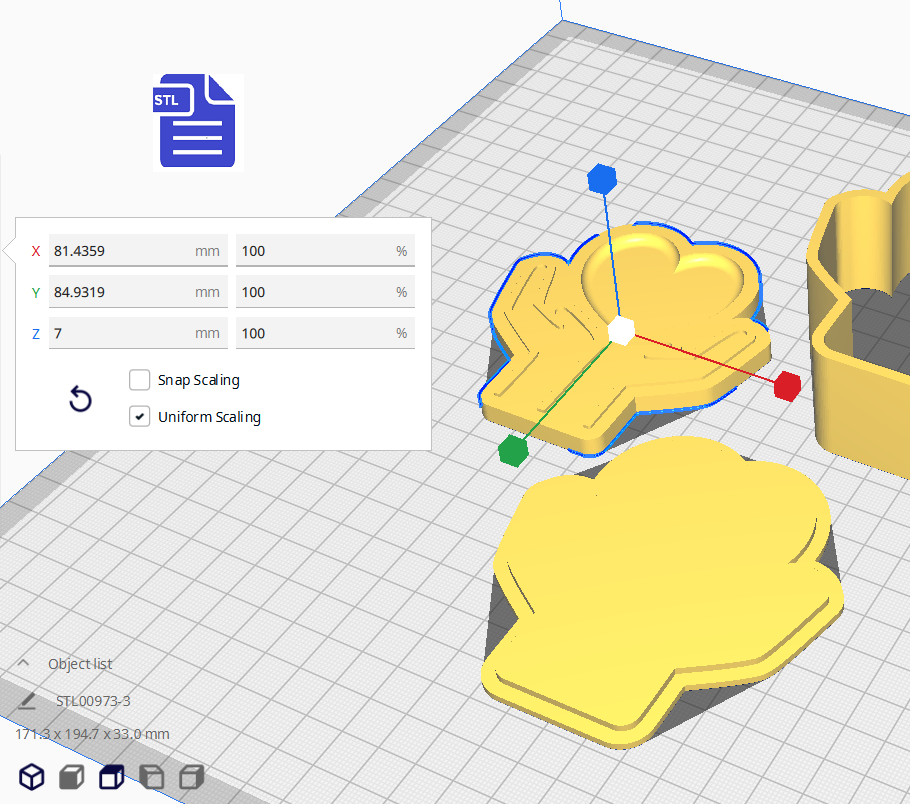Click the green Y-axis scale handle
Image resolution: width=910 pixels, height=804 pixels.
tap(513, 451)
